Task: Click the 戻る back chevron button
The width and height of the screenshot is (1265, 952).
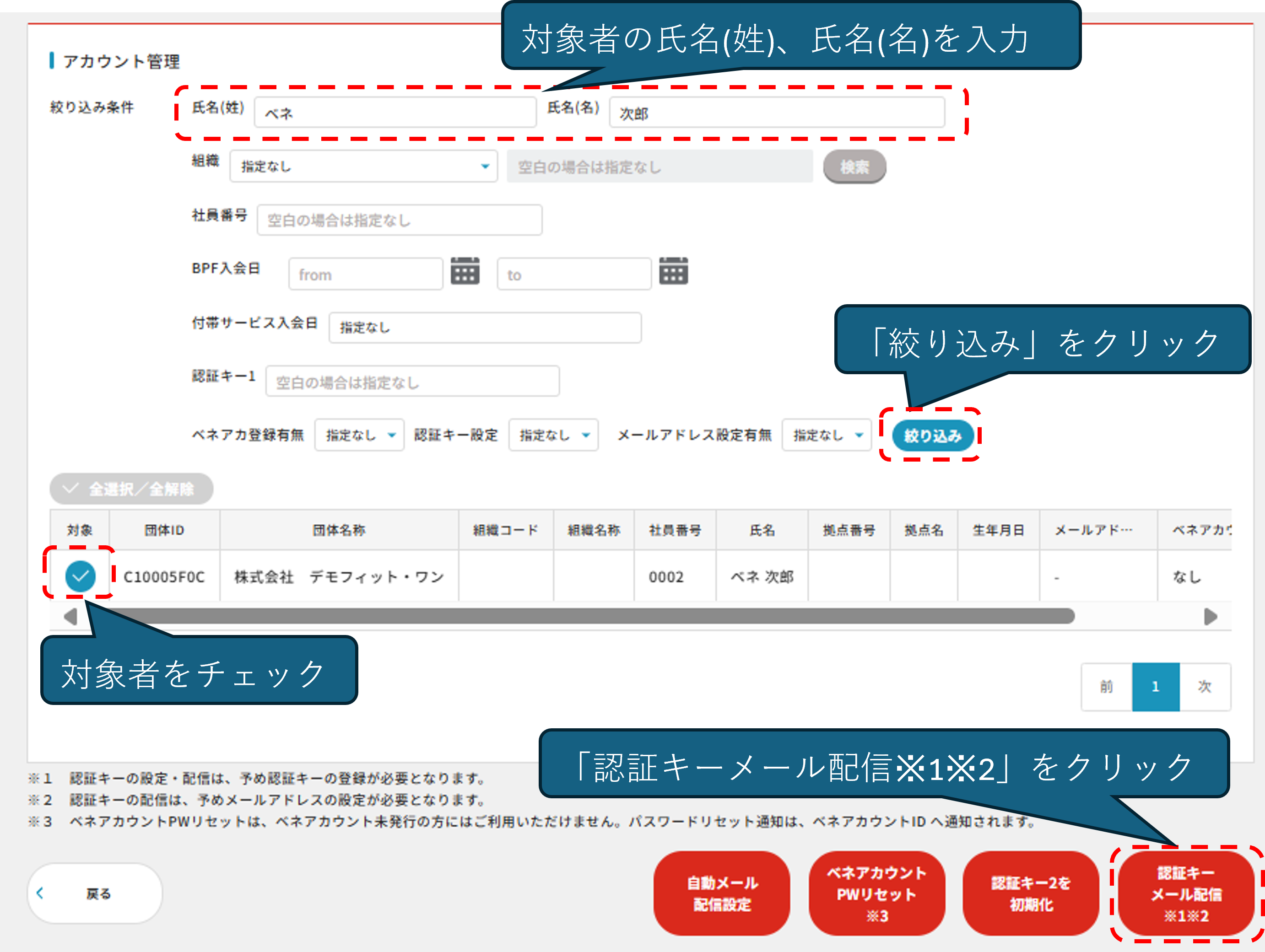Action: (x=95, y=893)
